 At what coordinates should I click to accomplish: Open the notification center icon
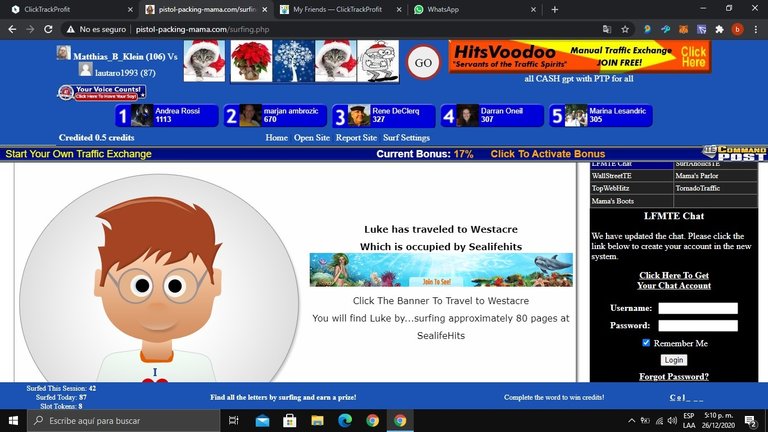click(x=750, y=421)
